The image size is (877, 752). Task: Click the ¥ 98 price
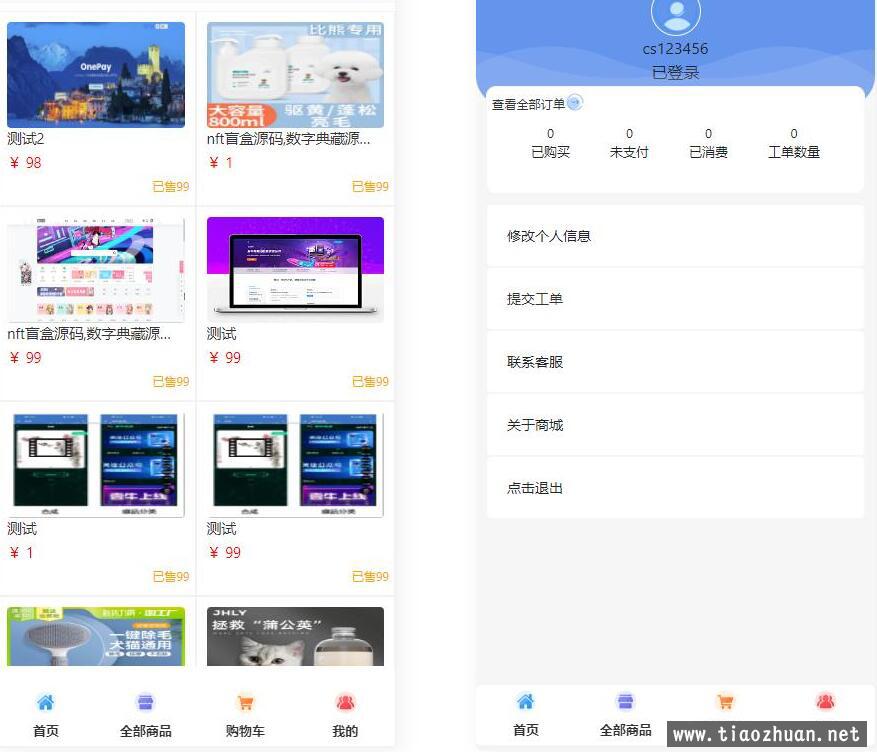[x=26, y=163]
